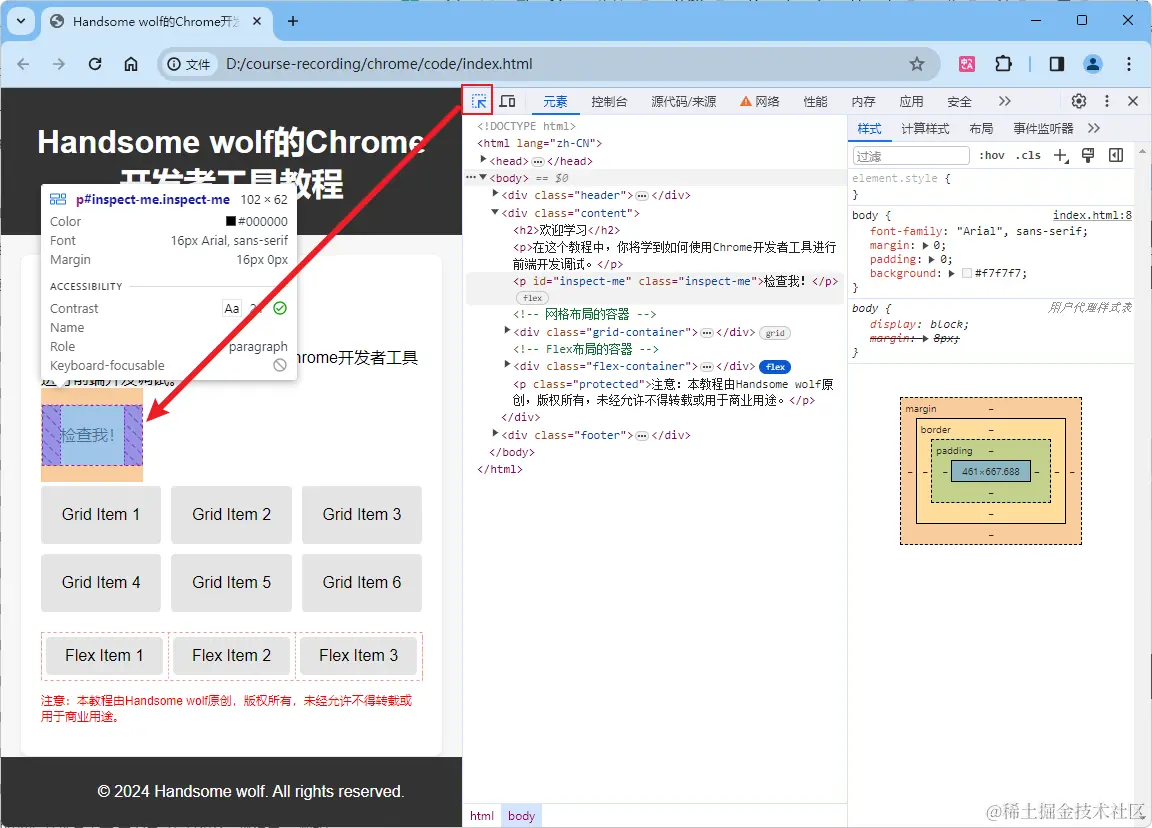This screenshot has height=828, width=1152.
Task: Open the Chrome three-dot menu
Action: click(1129, 64)
